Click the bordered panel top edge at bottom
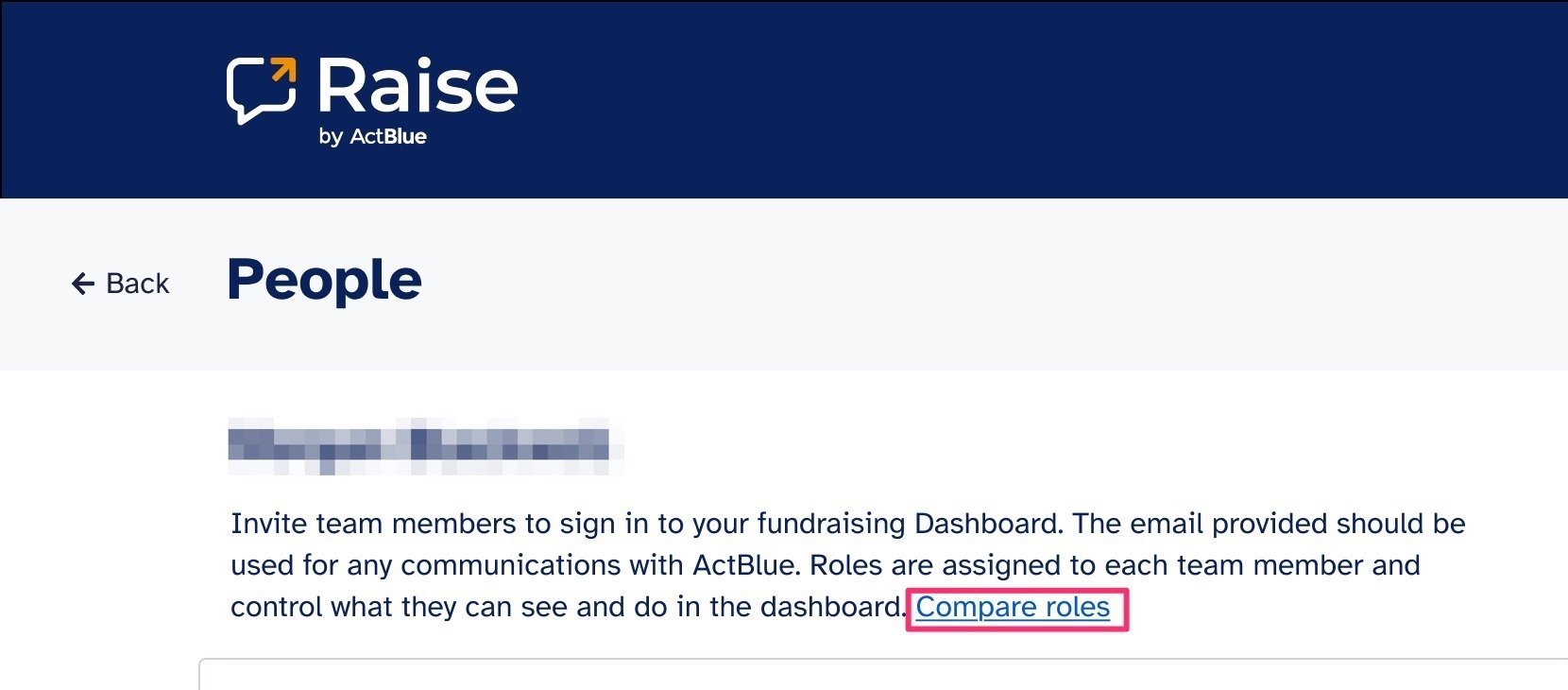This screenshot has width=1568, height=690. [850, 660]
